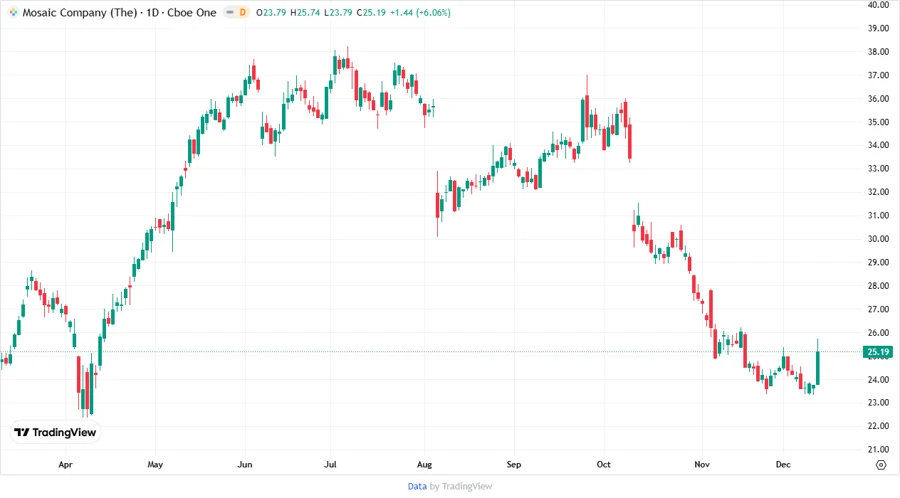The image size is (900, 498).
Task: Click the Mosaic Company logo icon
Action: pos(13,12)
